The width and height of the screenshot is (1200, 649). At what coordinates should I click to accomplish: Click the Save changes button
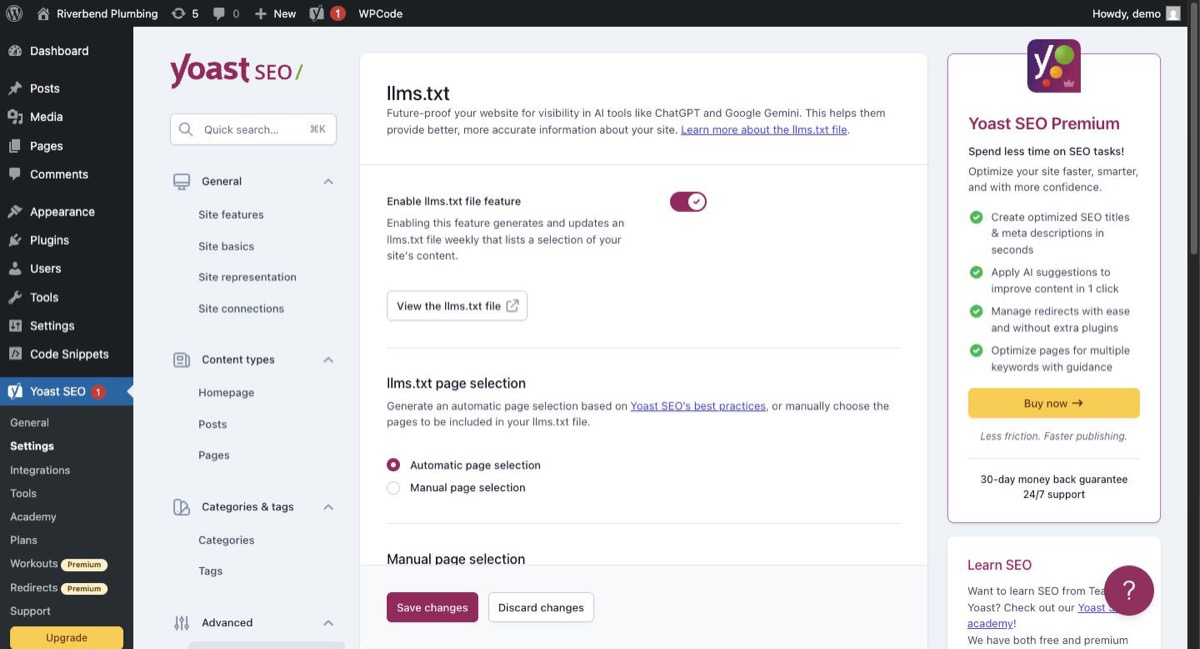(432, 608)
